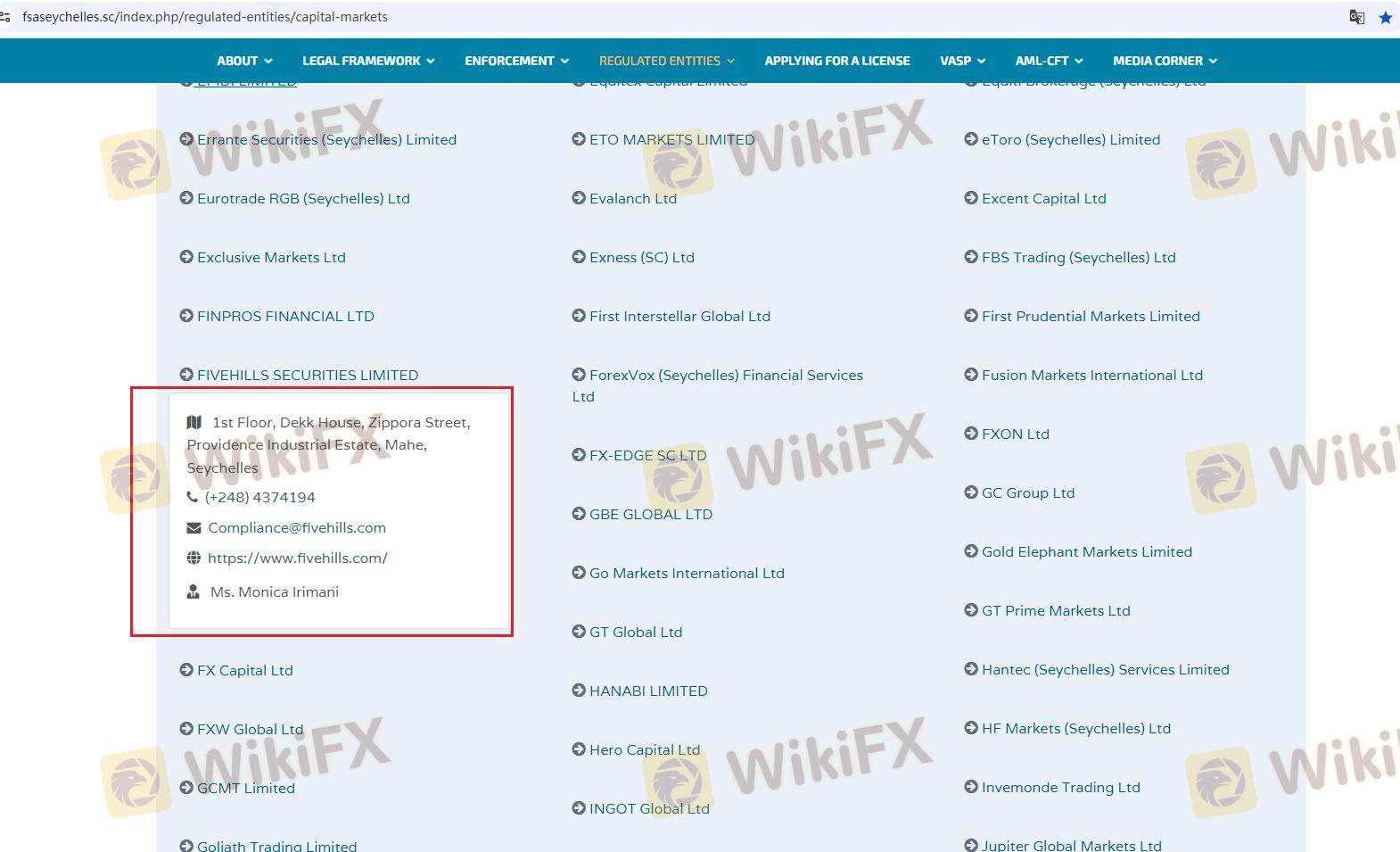Image resolution: width=1400 pixels, height=852 pixels.
Task: Click the Compliance@fivehills.com email link
Action: point(297,527)
